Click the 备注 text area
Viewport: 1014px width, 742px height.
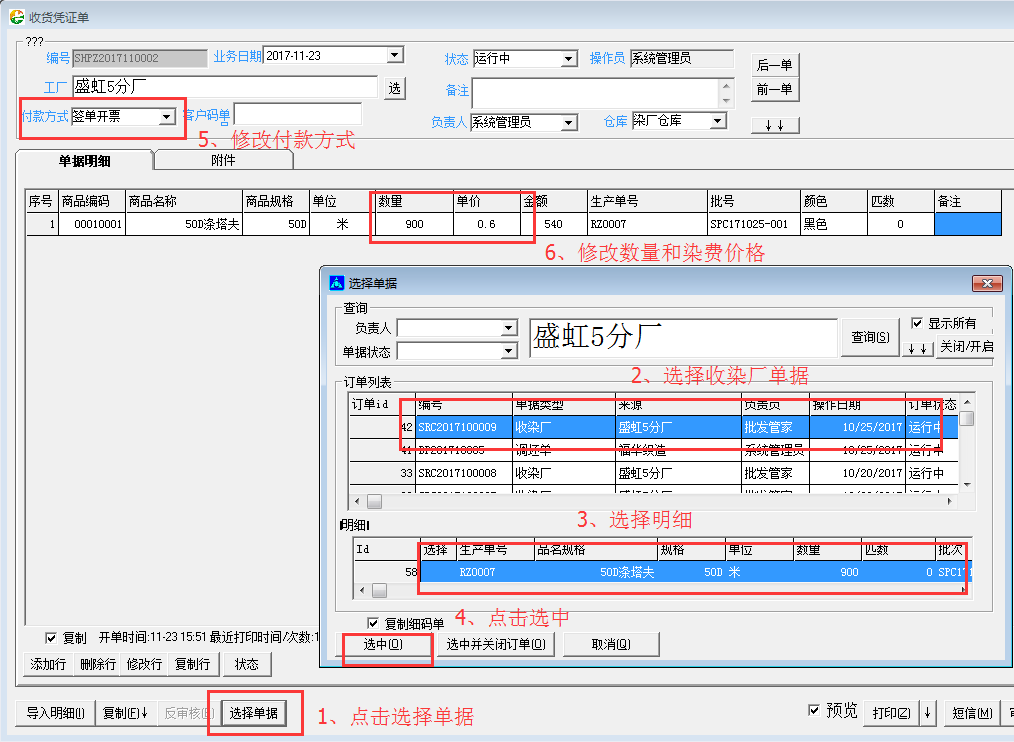pyautogui.click(x=596, y=94)
